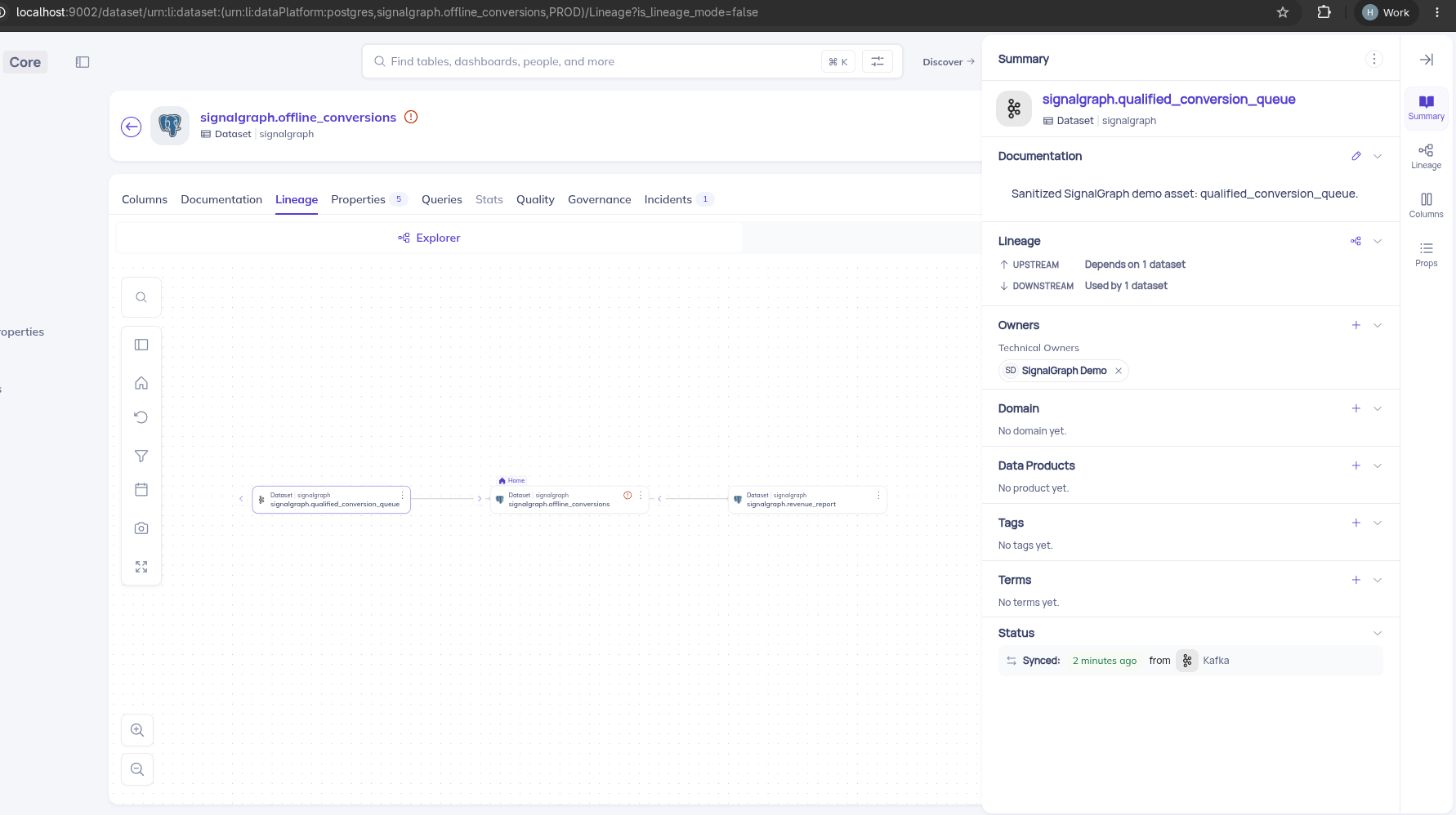This screenshot has width=1456, height=815.
Task: Open the search filter settings icon
Action: tap(878, 61)
